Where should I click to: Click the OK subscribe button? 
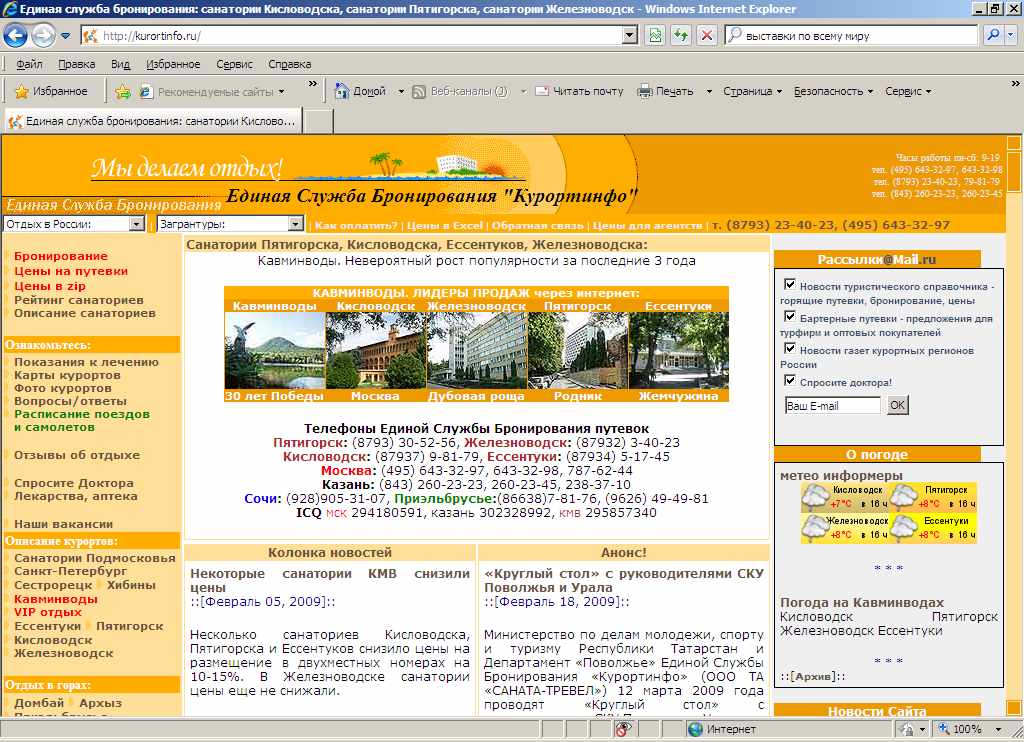click(897, 405)
